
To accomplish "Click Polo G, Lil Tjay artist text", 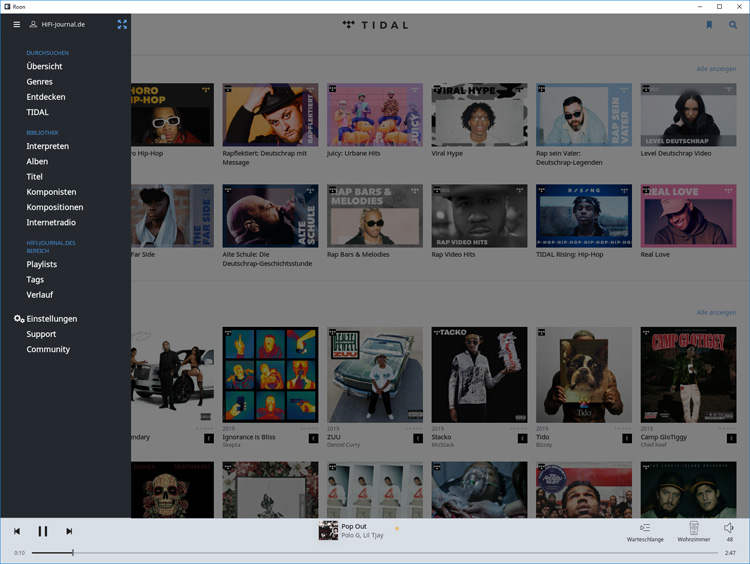I will [x=362, y=535].
